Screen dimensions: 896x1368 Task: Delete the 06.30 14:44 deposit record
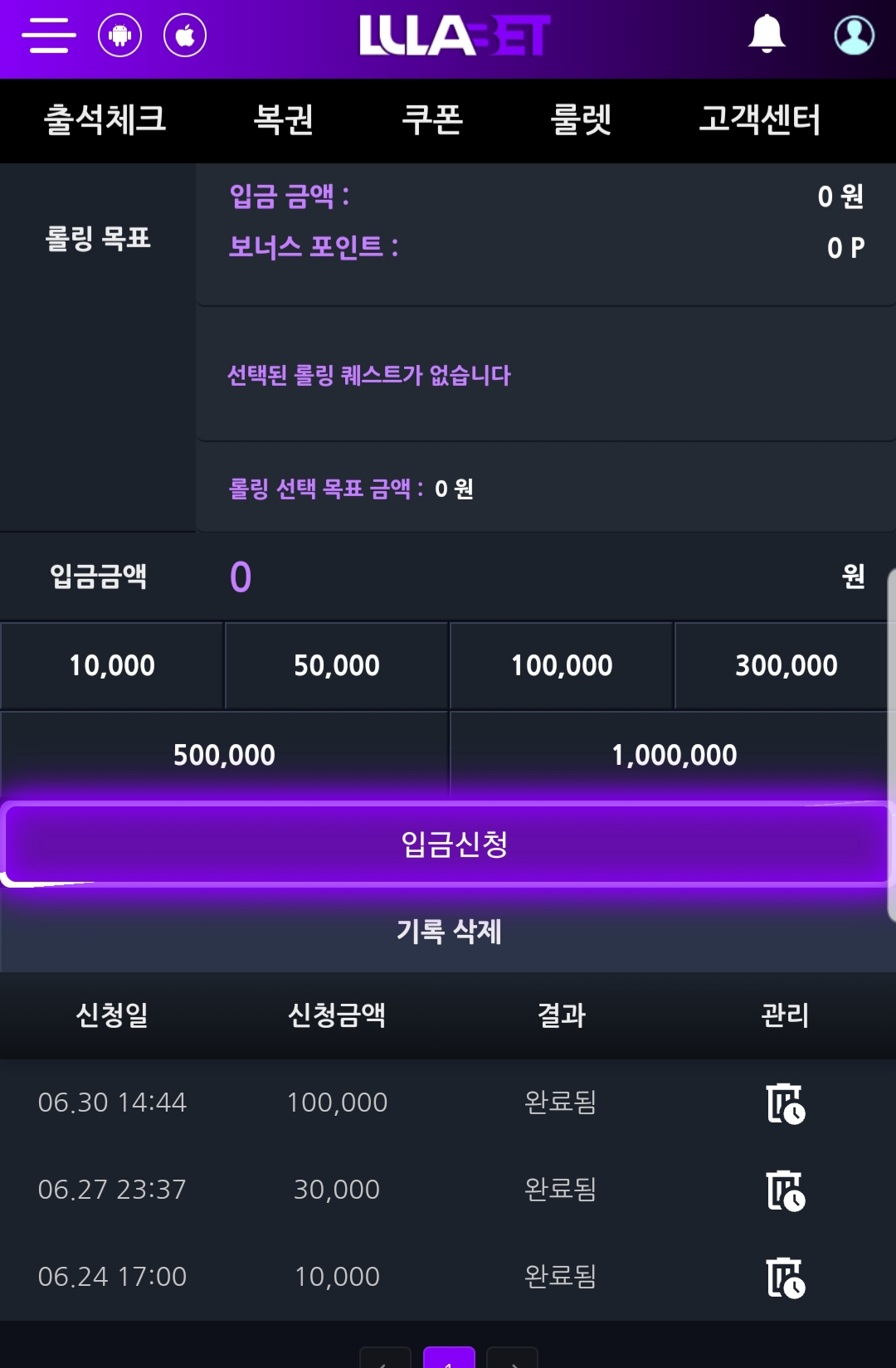785,1103
